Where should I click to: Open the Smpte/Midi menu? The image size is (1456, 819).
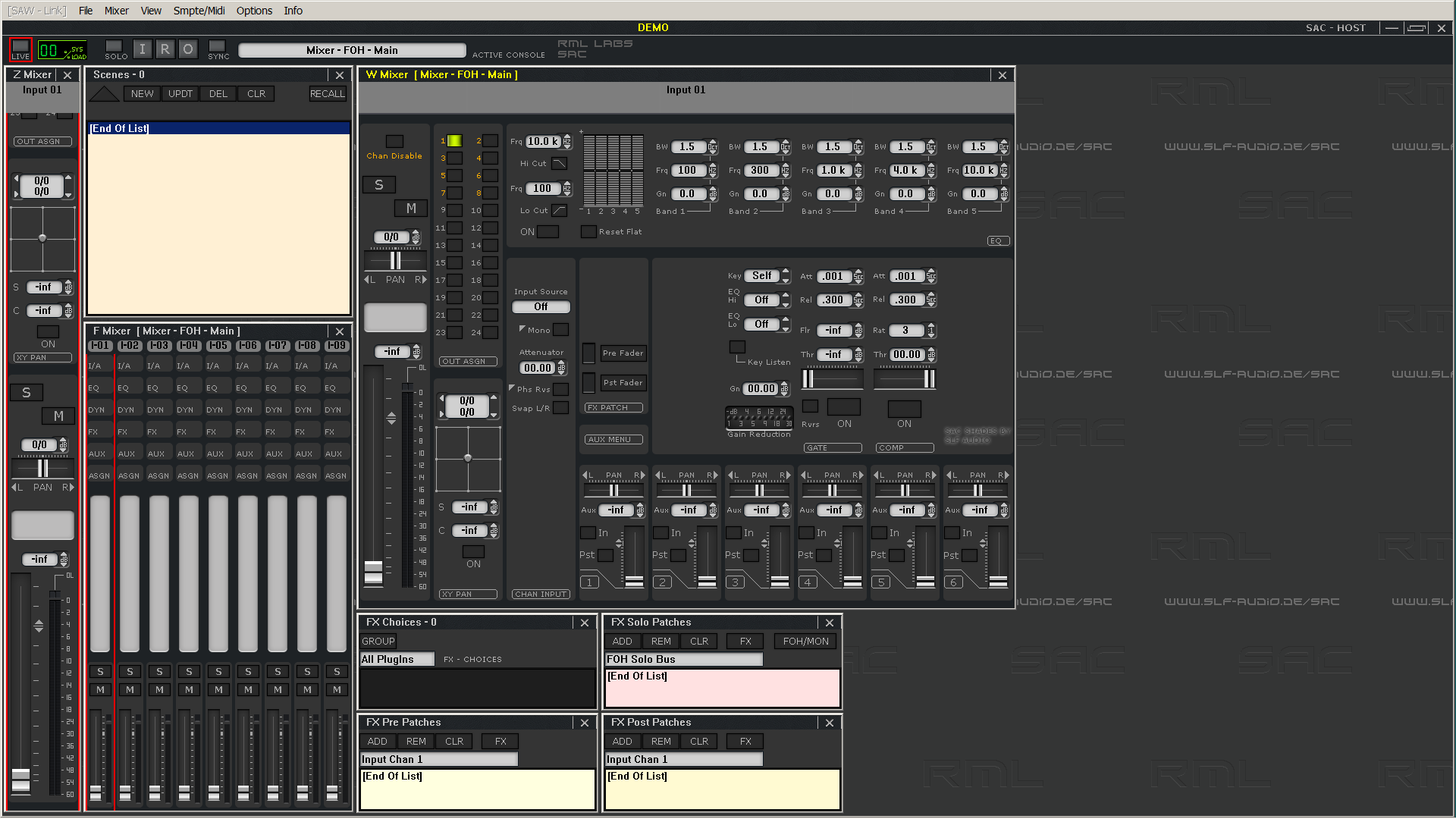pos(199,11)
